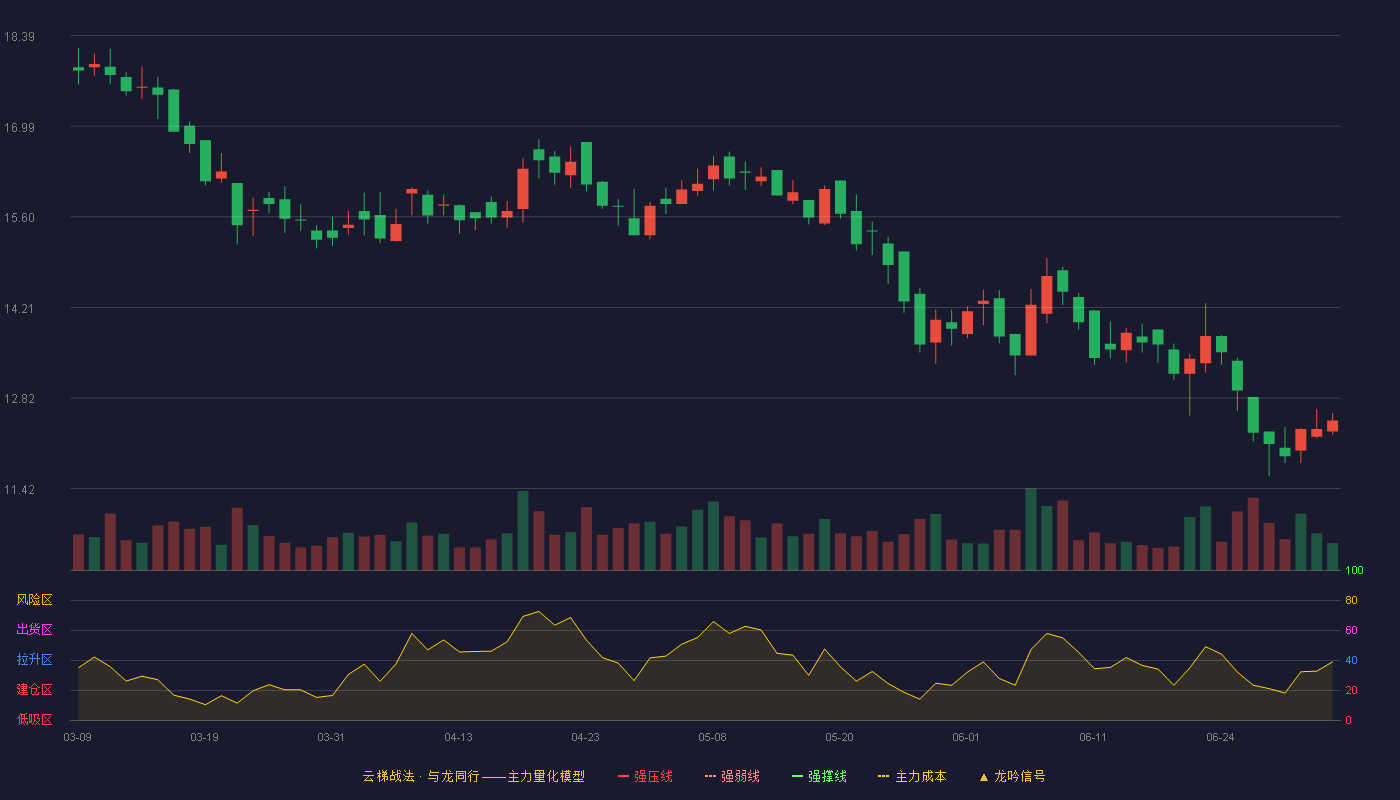Click the blue 40 indicator axis value
Image resolution: width=1400 pixels, height=800 pixels.
(1351, 660)
